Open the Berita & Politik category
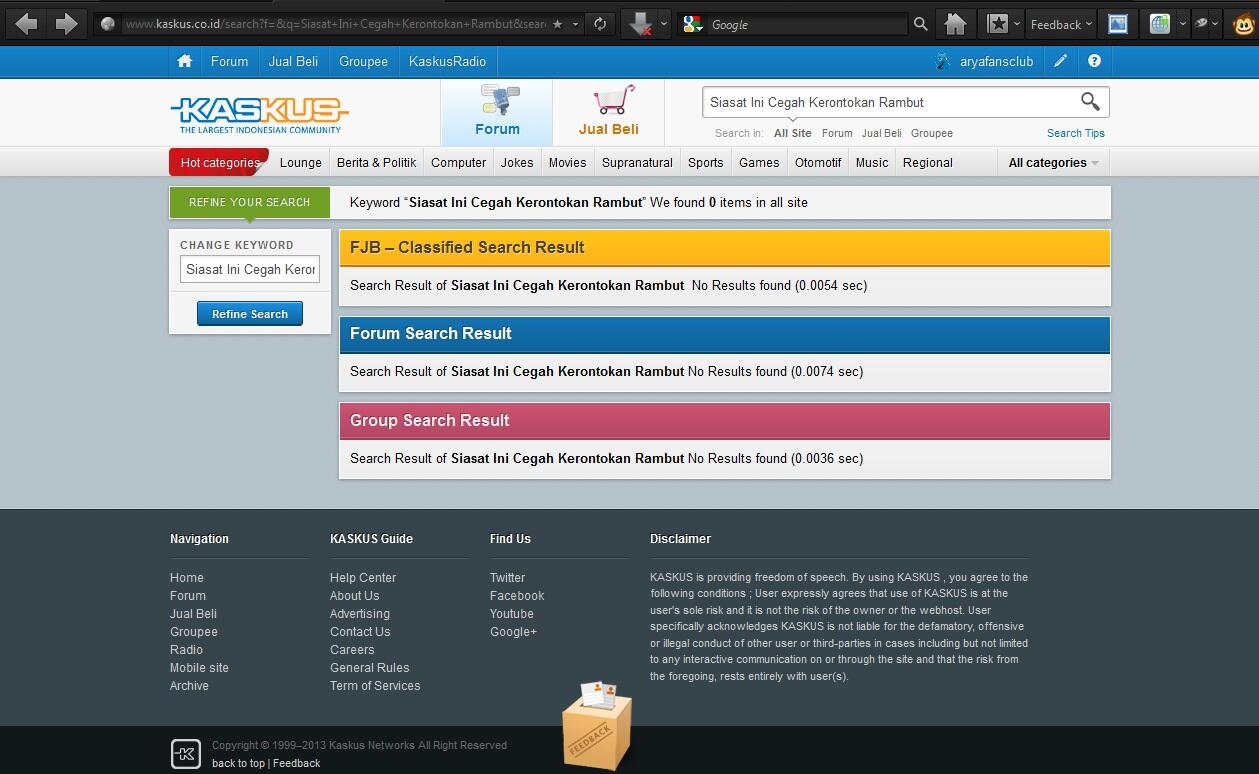 [377, 162]
